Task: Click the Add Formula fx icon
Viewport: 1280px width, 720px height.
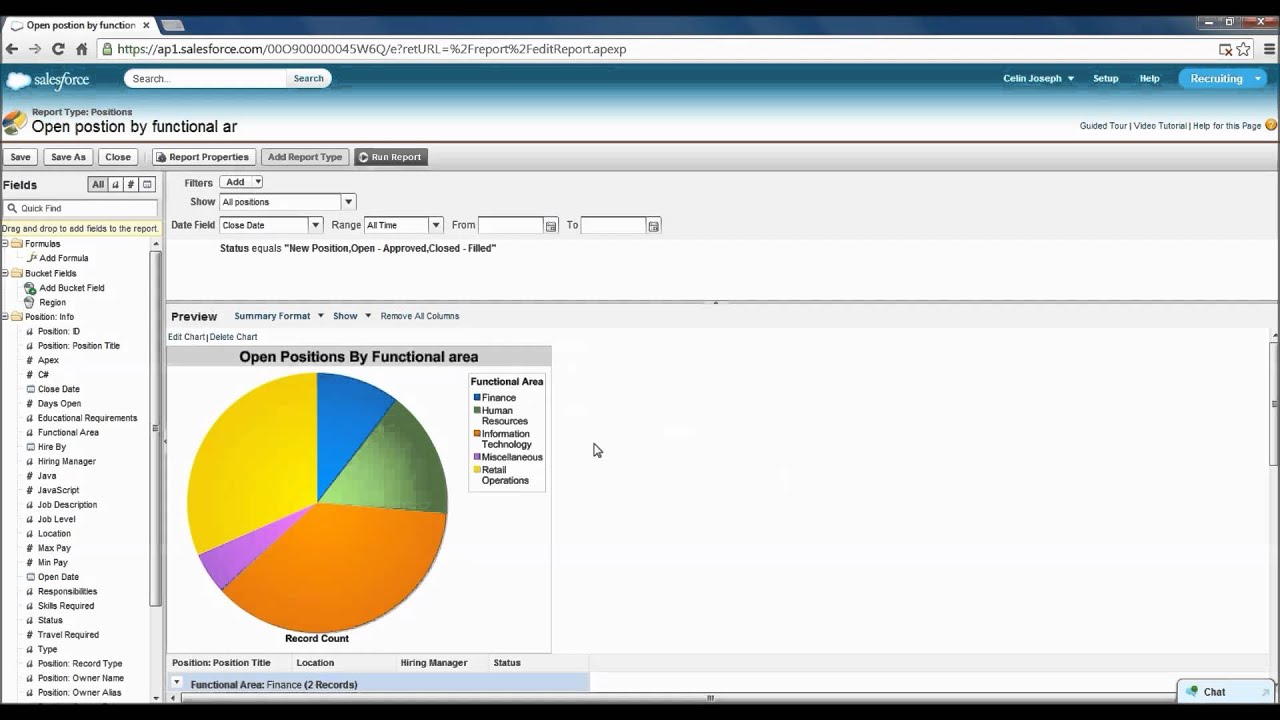Action: 31,258
